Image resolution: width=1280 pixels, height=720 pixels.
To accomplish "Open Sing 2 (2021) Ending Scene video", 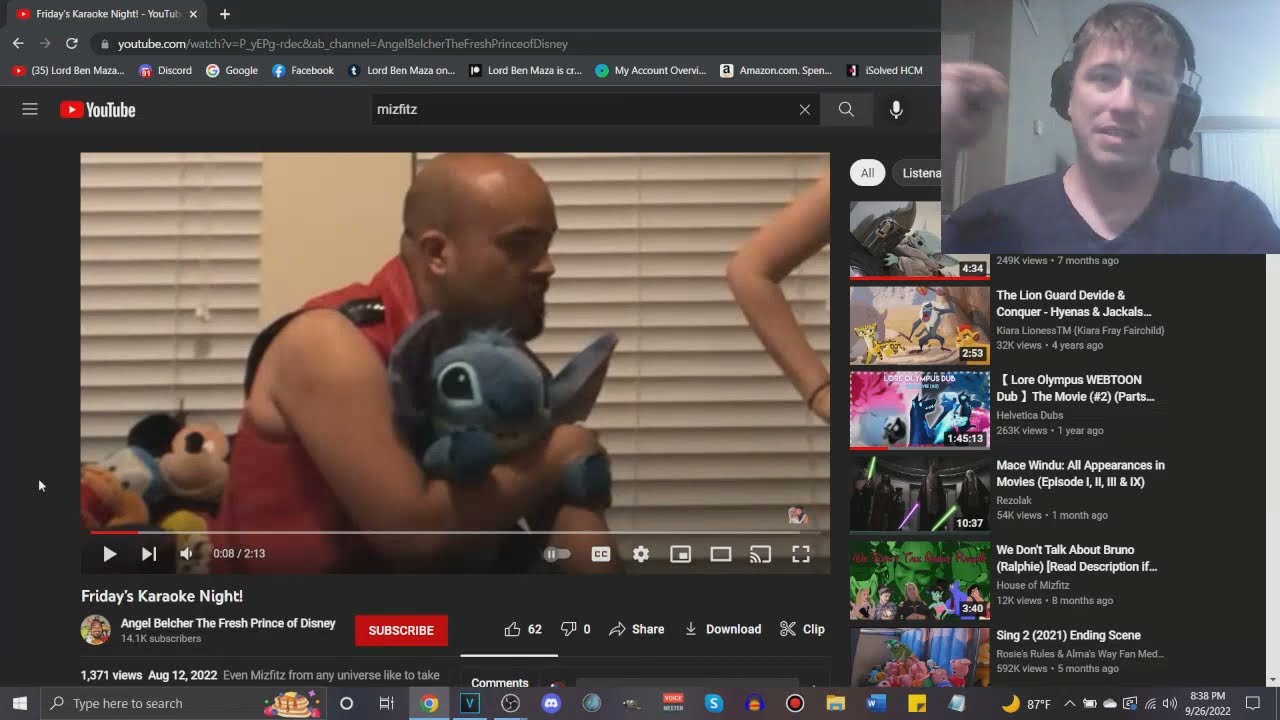I will pos(1068,635).
